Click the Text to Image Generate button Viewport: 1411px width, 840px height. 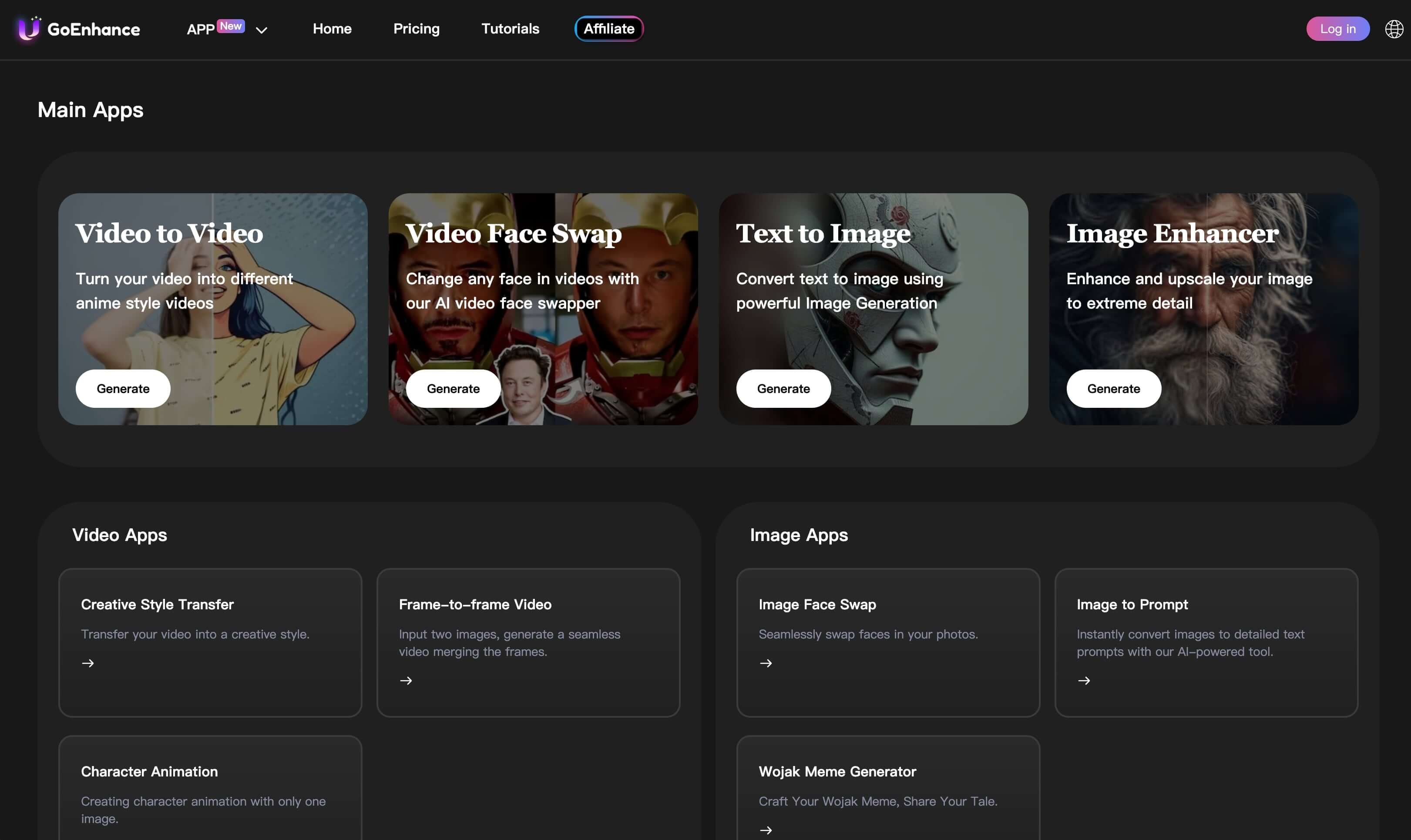[783, 388]
